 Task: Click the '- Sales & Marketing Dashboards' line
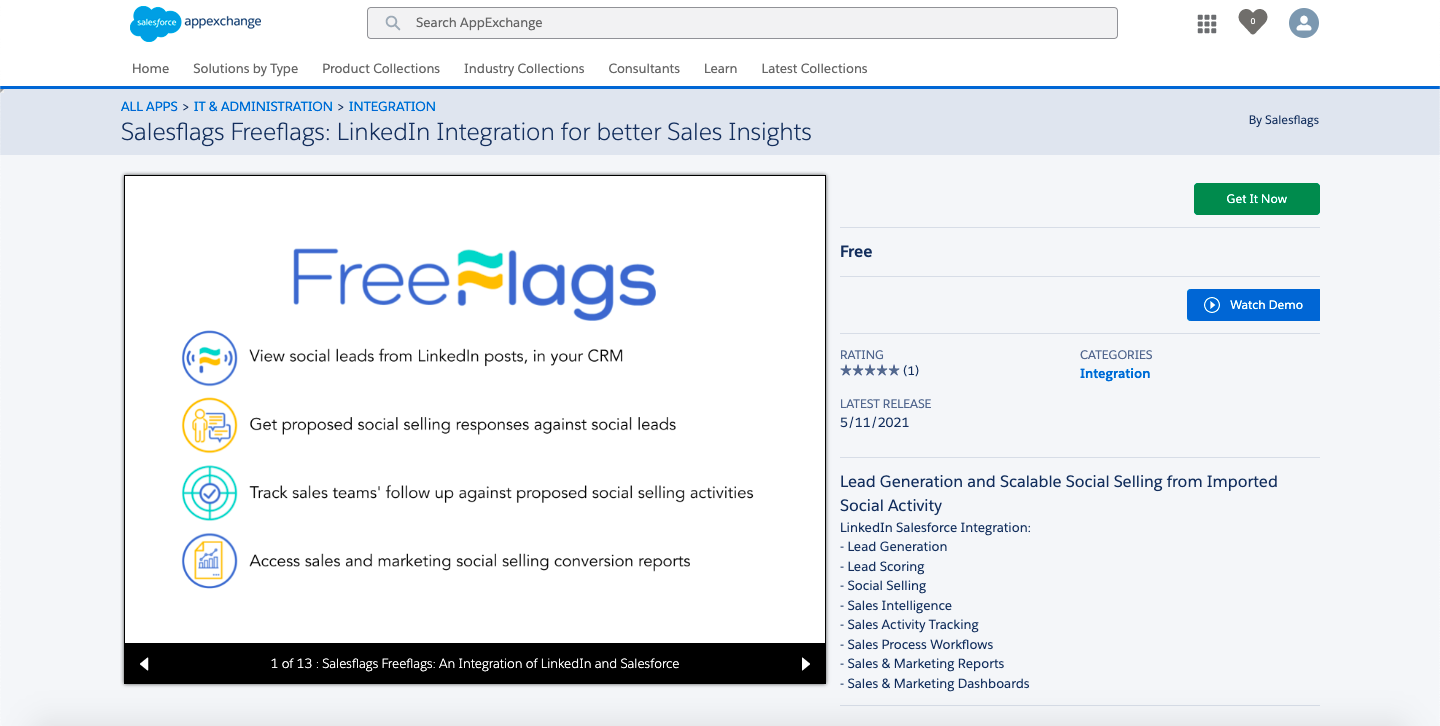935,684
